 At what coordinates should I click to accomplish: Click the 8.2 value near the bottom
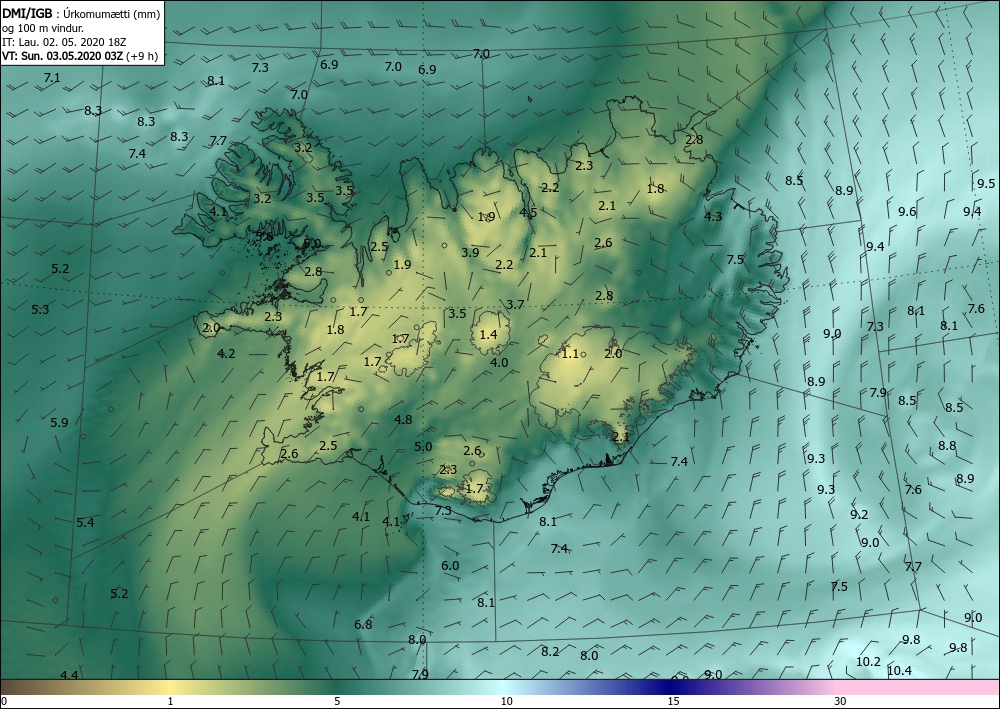click(550, 652)
